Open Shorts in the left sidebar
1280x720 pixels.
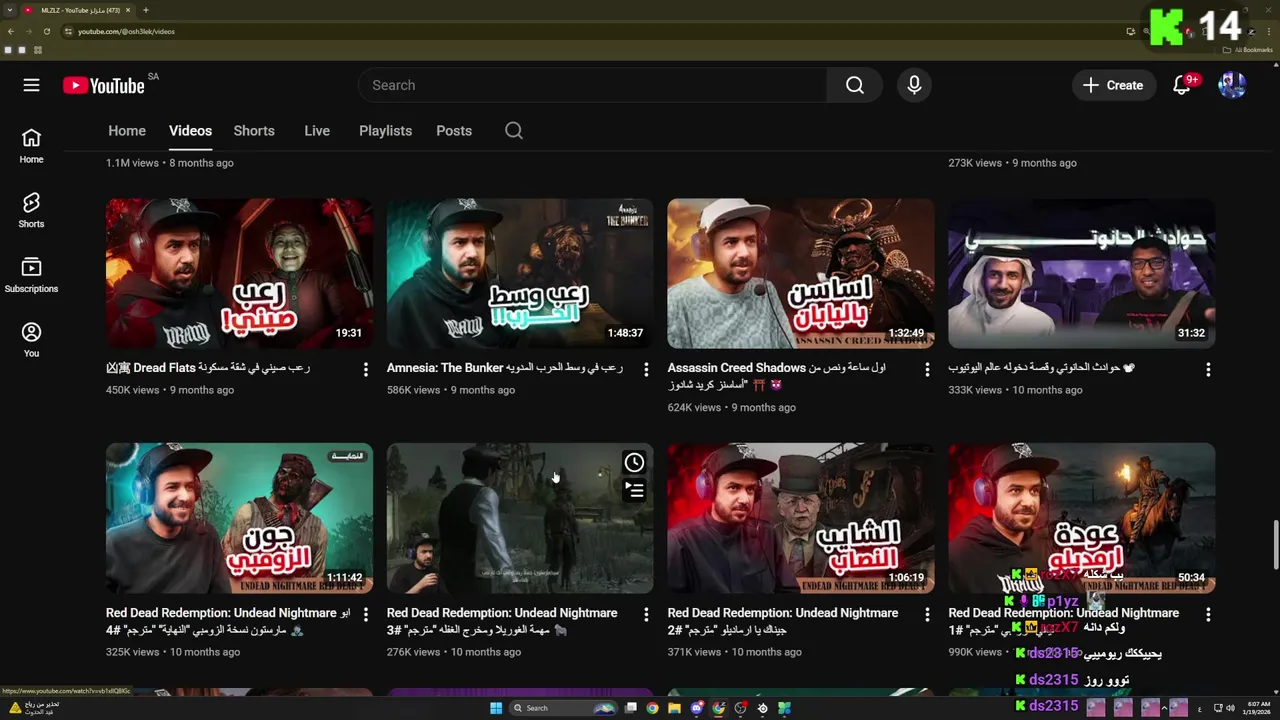pyautogui.click(x=31, y=210)
